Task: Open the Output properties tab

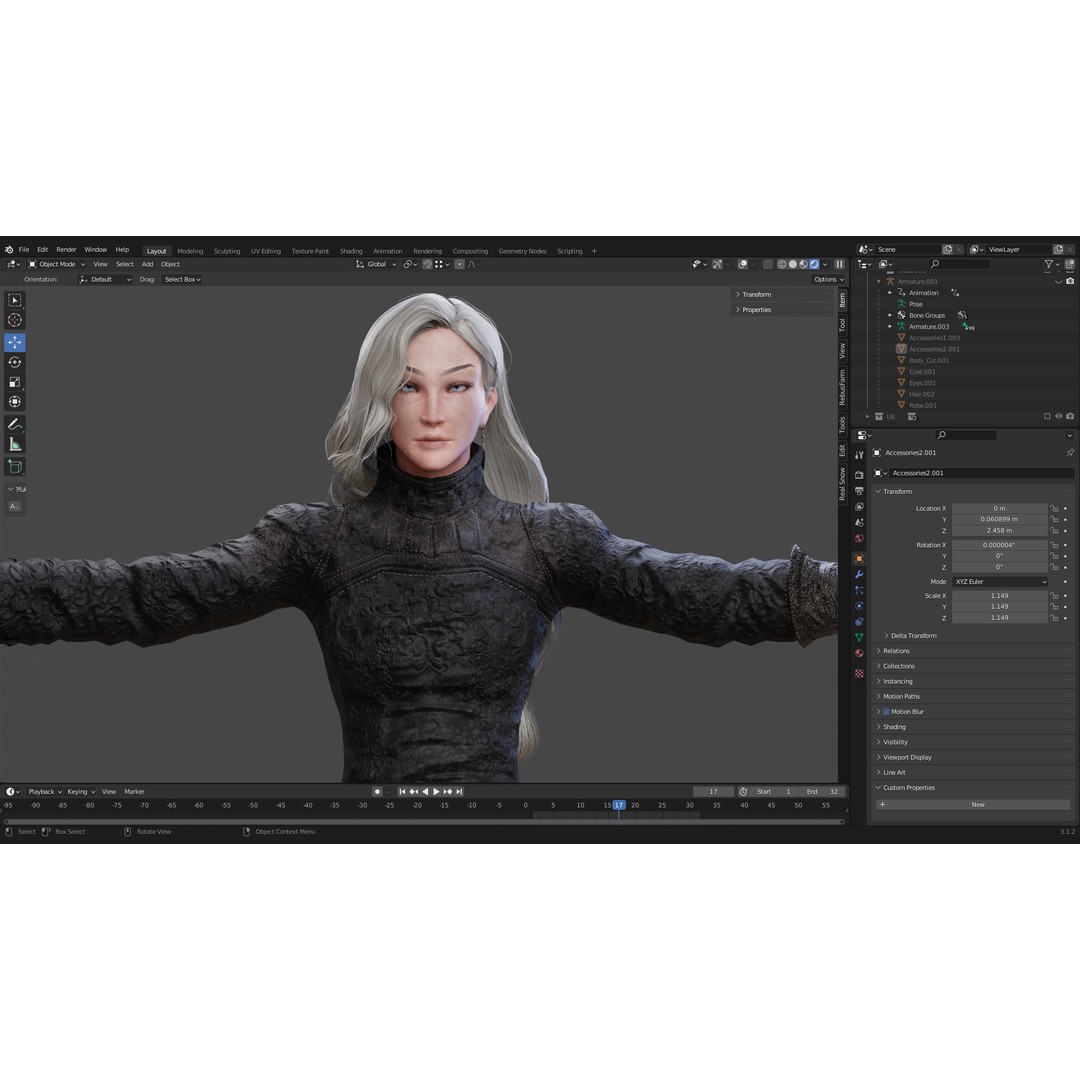Action: [859, 491]
